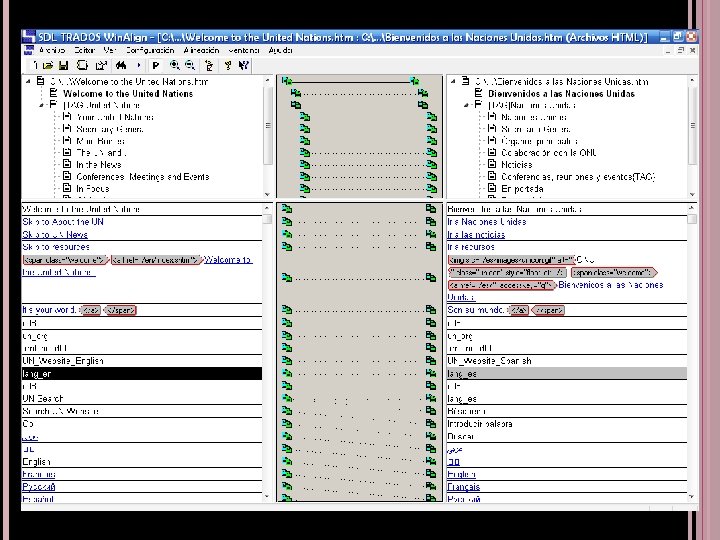Click the document icon beside 'En portada'
Viewport: 720px width, 540px height.
492,188
